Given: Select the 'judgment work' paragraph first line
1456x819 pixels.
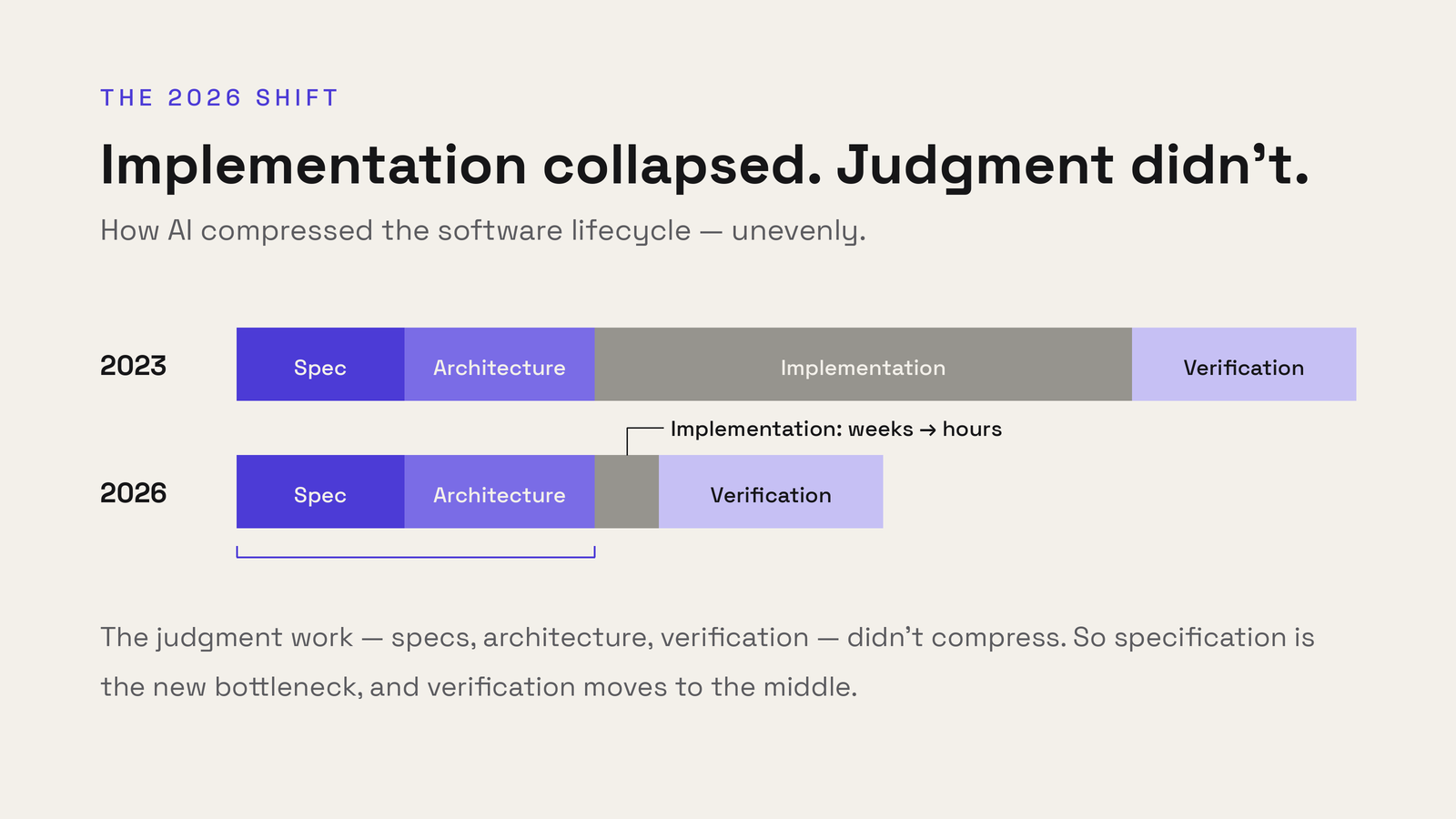Looking at the screenshot, I should (x=707, y=638).
